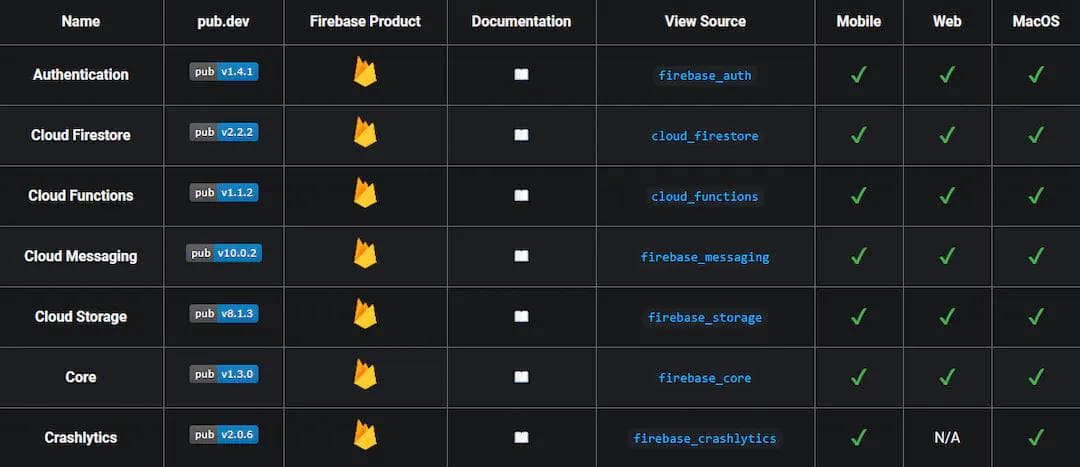Click the Firebase icon for Cloud Messaging

pyautogui.click(x=365, y=254)
